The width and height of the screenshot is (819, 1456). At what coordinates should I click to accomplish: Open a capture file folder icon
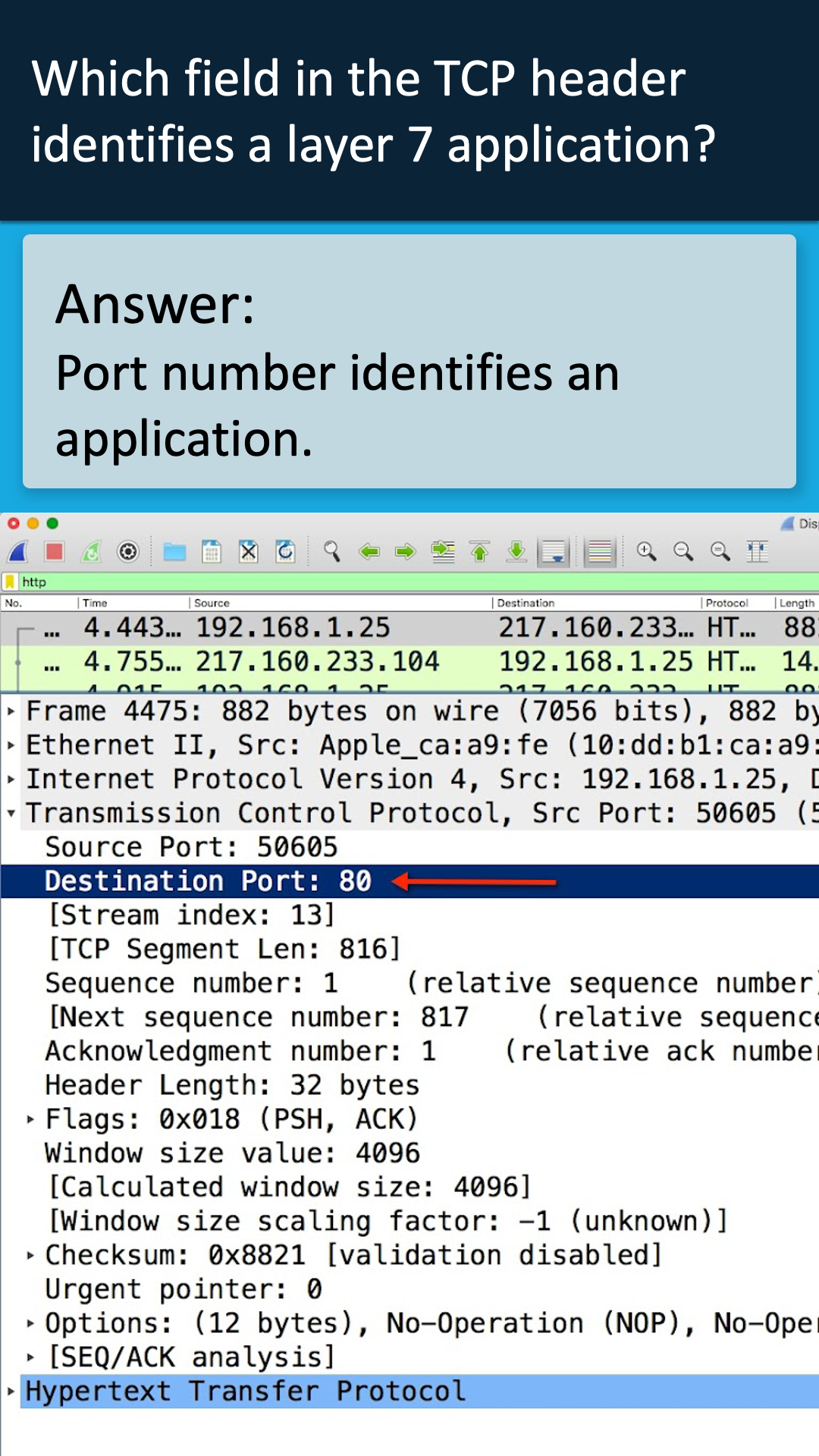[x=174, y=551]
